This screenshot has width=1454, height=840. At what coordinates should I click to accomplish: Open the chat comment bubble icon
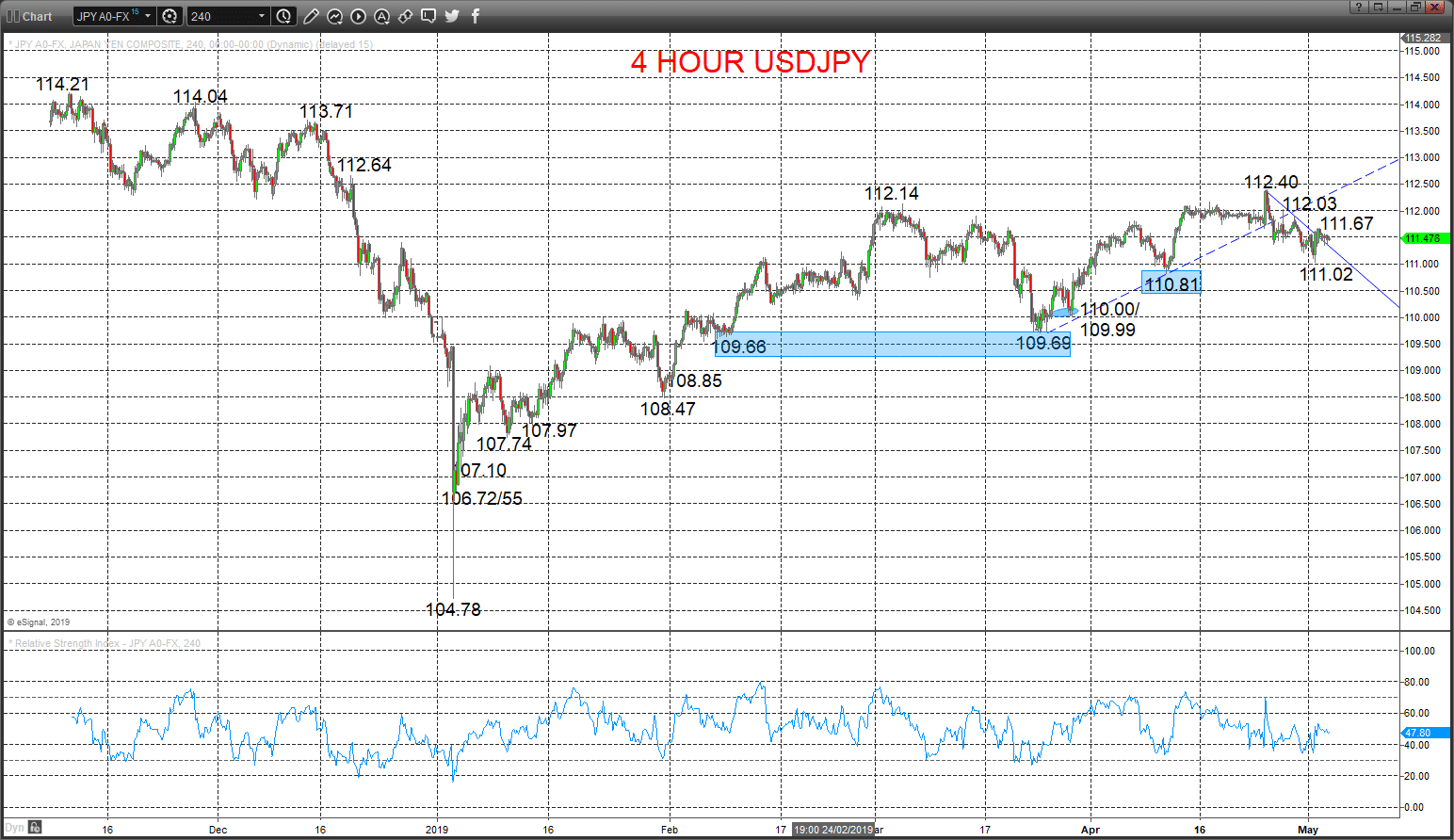point(428,16)
